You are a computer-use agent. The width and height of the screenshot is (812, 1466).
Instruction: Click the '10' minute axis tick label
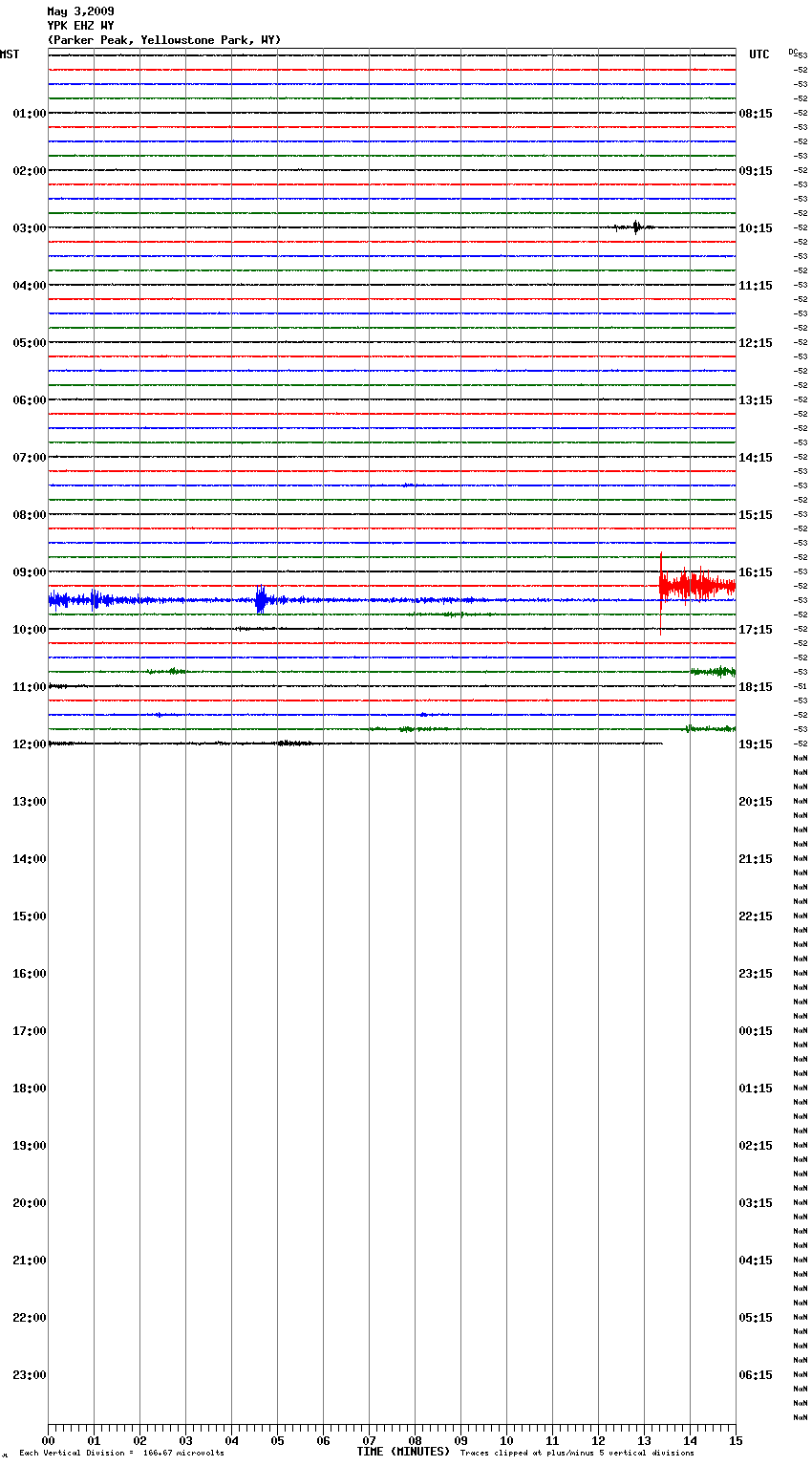506,1440
